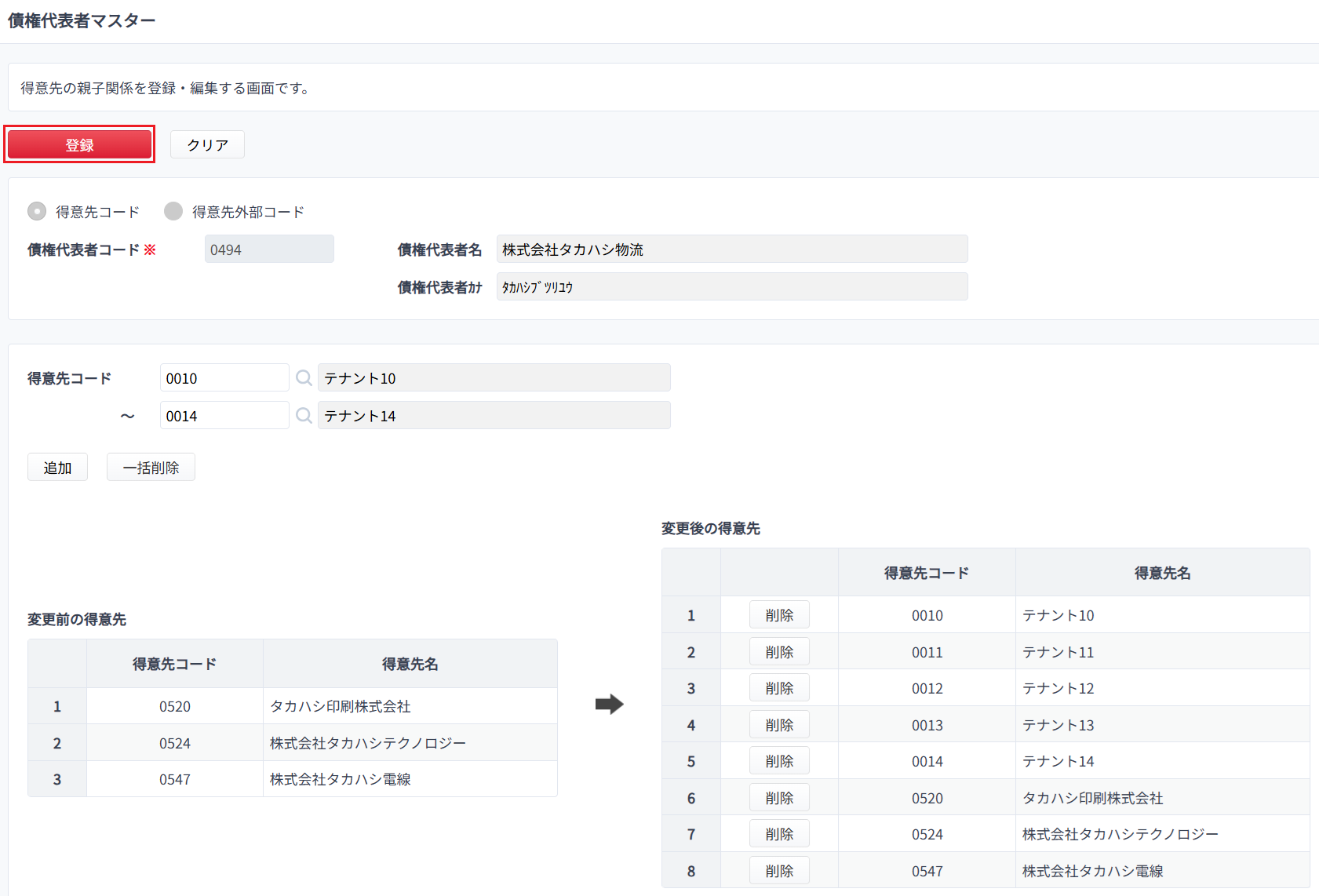Image resolution: width=1319 pixels, height=896 pixels.
Task: Delete row 0012 テナント12
Action: pos(779,688)
